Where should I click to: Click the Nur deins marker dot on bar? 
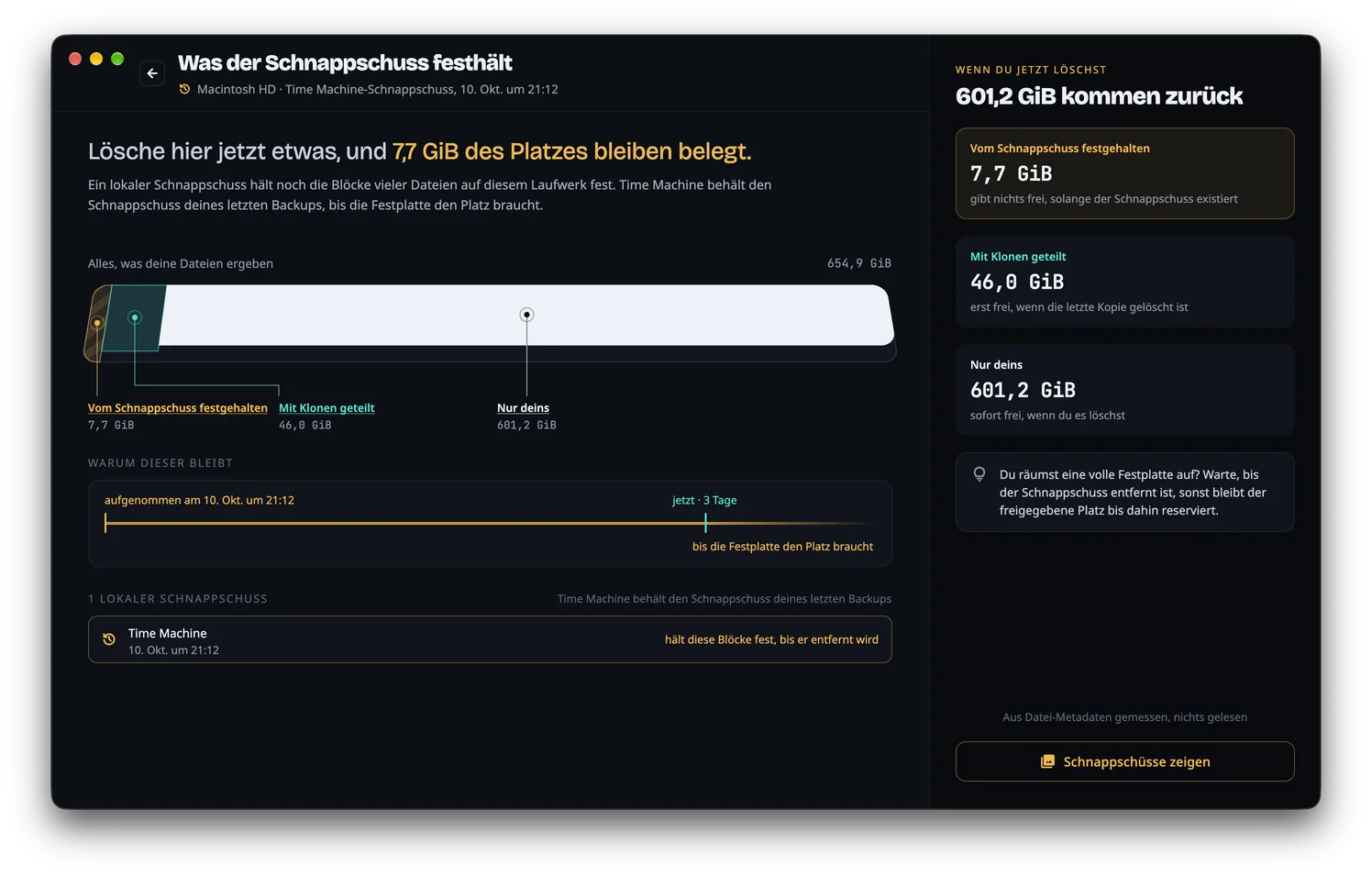tap(526, 315)
